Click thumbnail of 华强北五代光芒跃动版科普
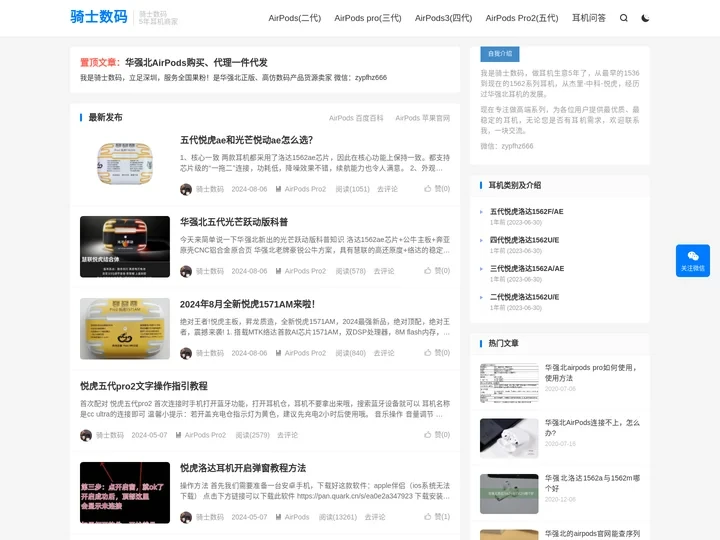Image resolution: width=720 pixels, height=540 pixels. [x=125, y=247]
